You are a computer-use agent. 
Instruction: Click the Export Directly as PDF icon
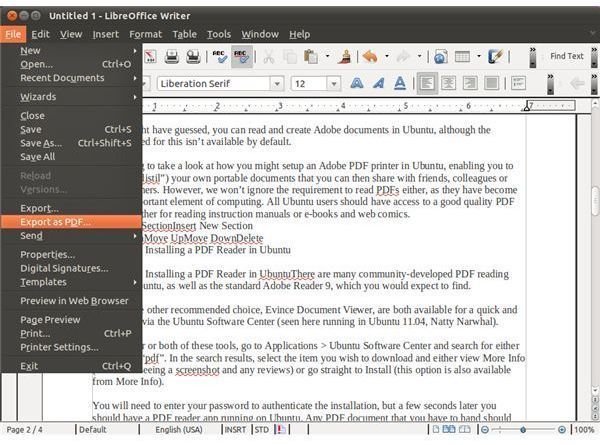150,57
